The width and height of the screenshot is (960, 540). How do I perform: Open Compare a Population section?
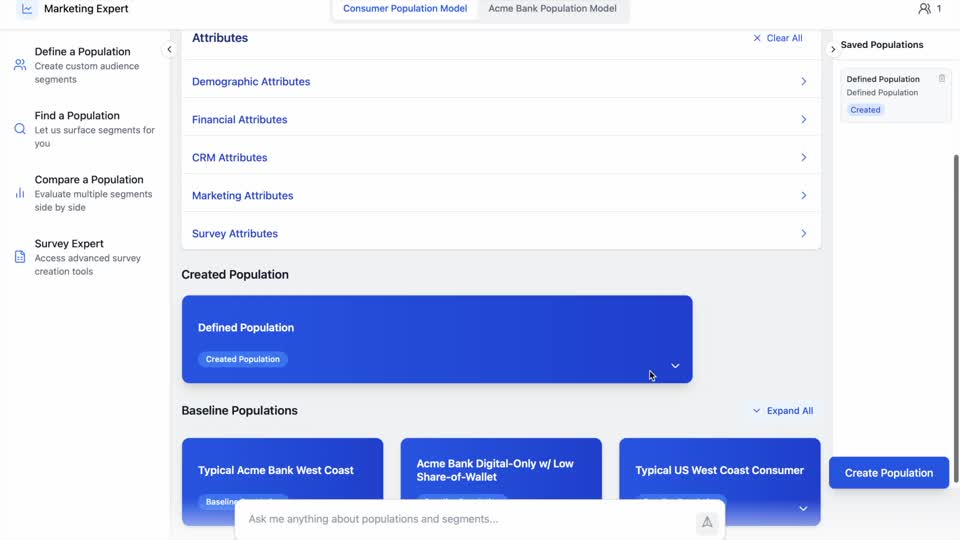coord(86,193)
